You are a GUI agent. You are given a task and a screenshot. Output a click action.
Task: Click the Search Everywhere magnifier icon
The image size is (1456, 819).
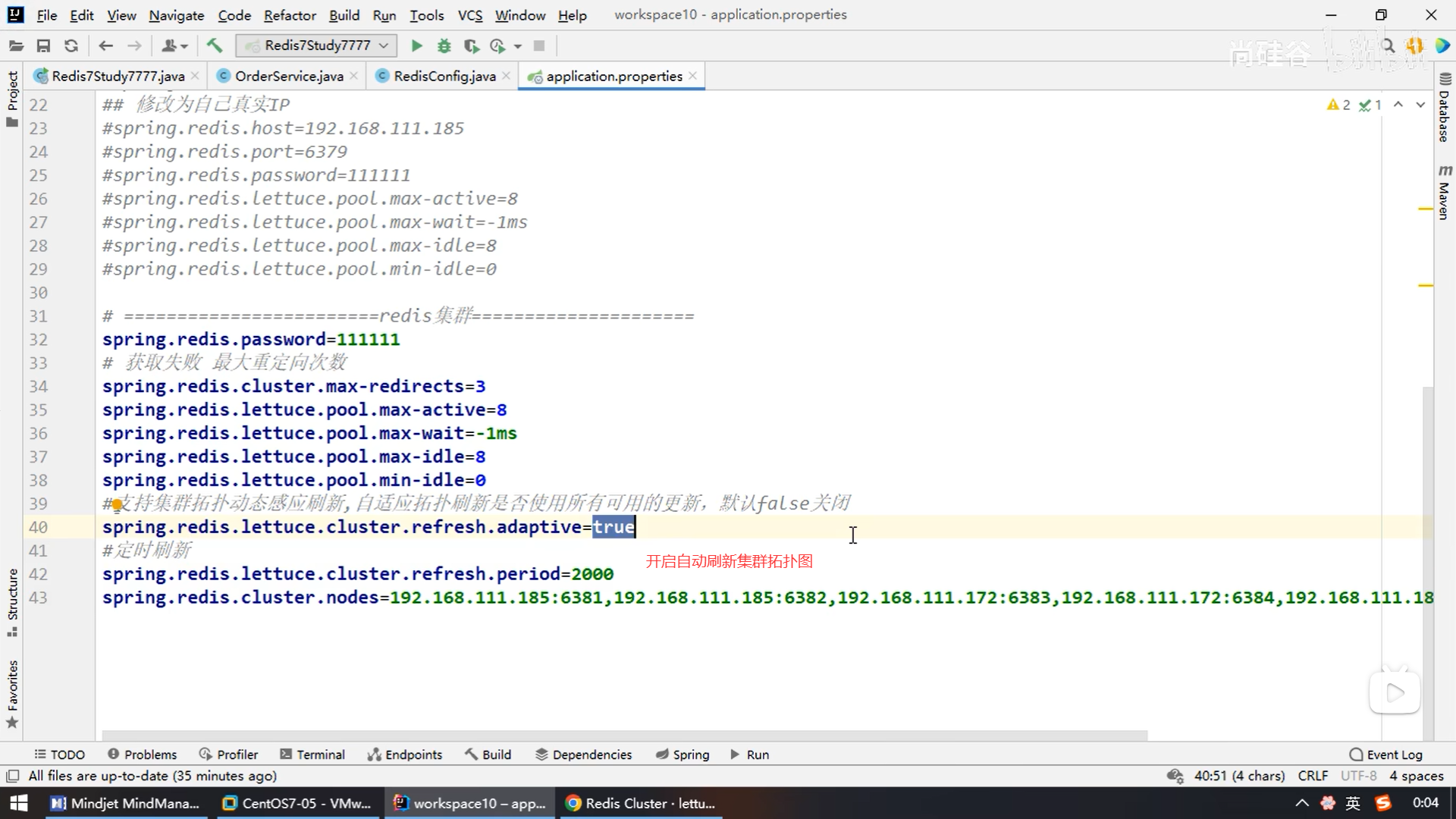[x=1389, y=46]
